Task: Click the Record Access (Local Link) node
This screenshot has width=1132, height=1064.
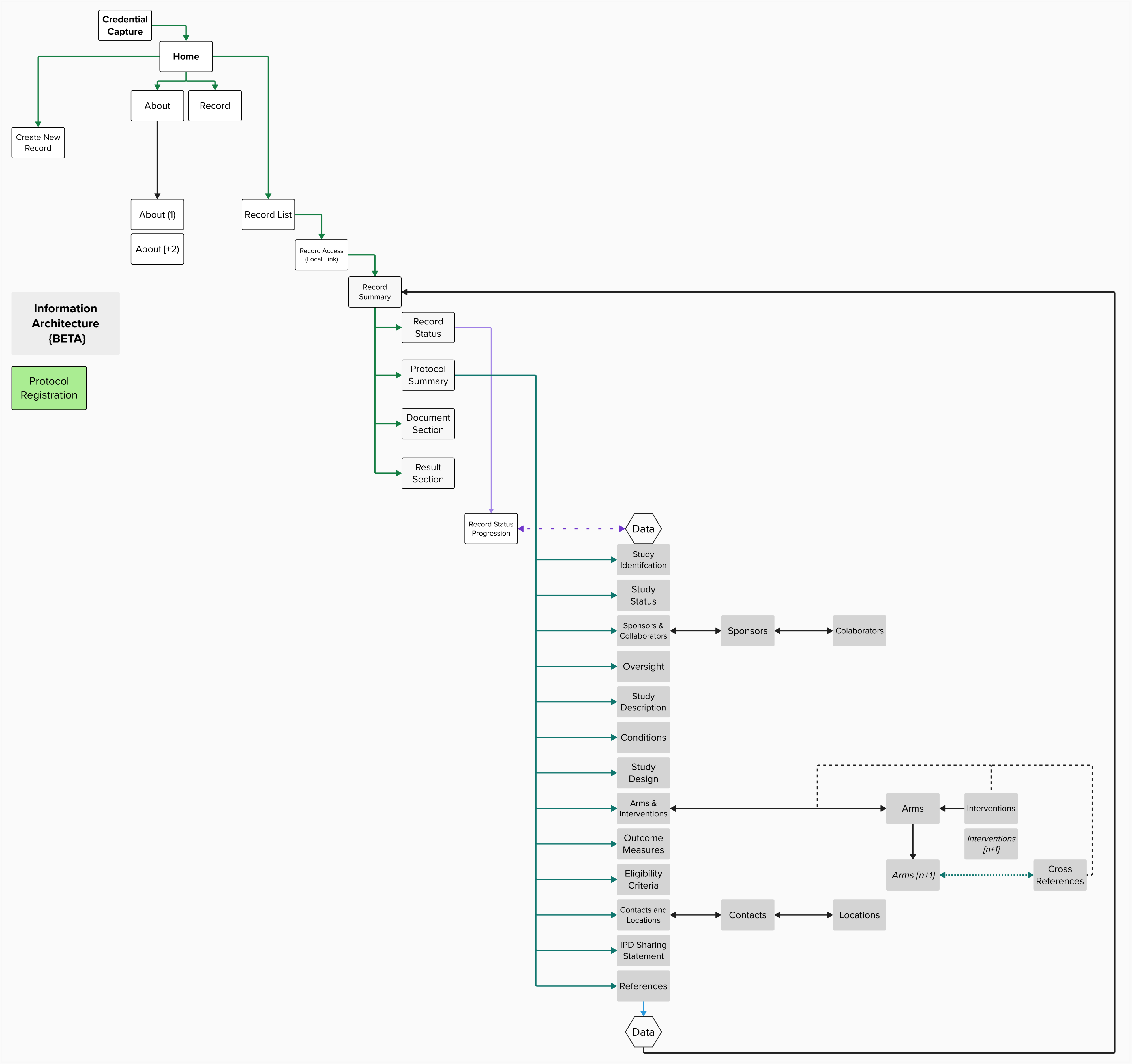Action: tap(321, 255)
